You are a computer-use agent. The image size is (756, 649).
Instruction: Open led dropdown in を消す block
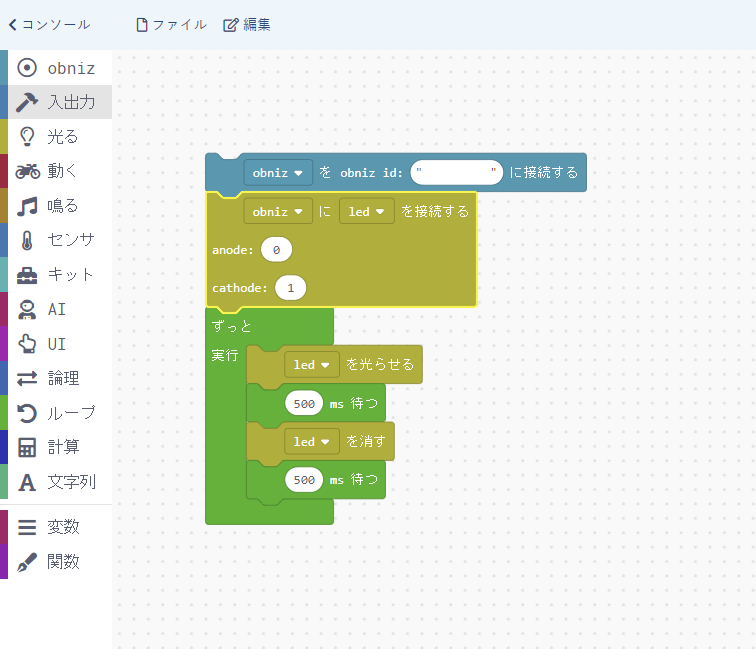click(x=311, y=441)
